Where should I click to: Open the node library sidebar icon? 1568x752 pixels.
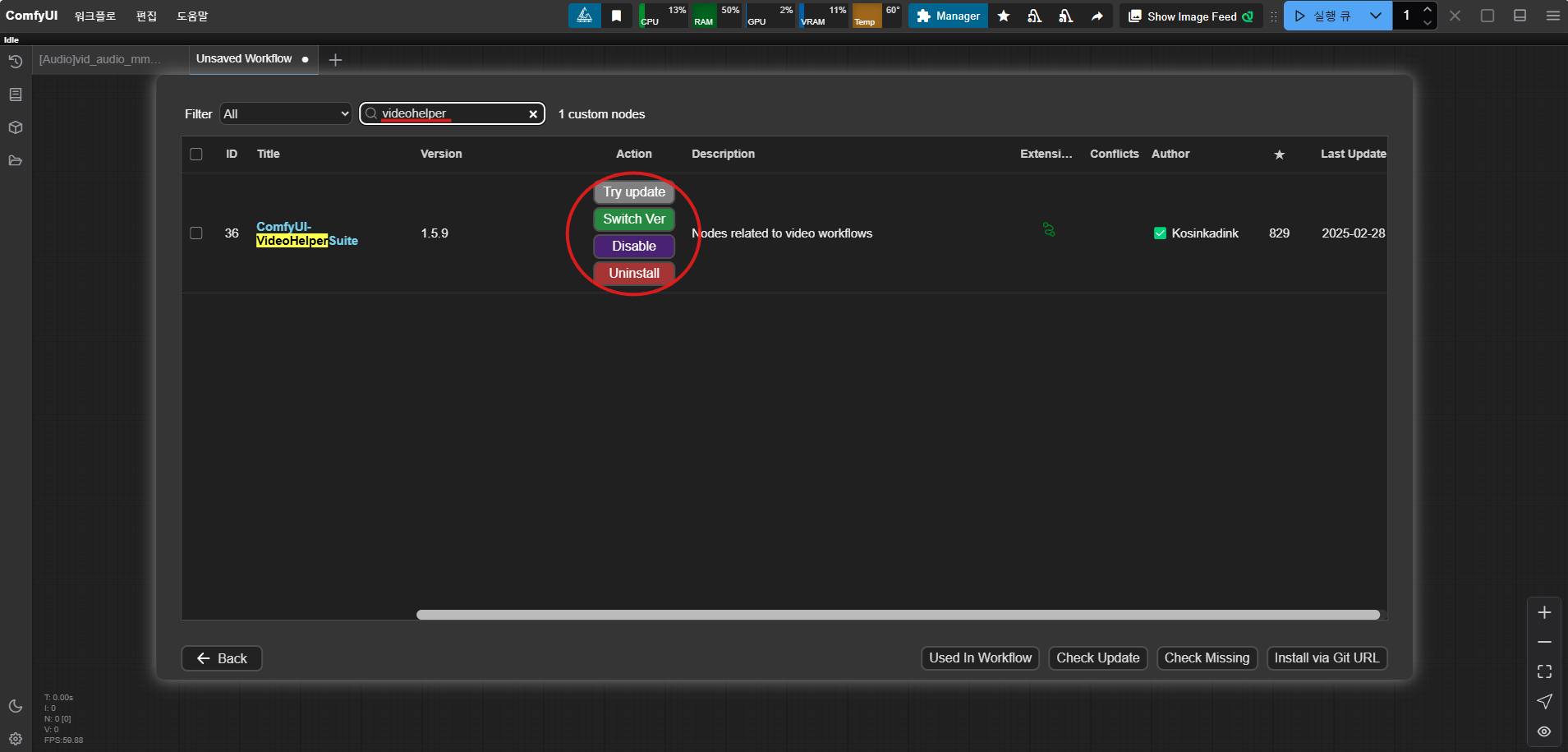(x=15, y=95)
